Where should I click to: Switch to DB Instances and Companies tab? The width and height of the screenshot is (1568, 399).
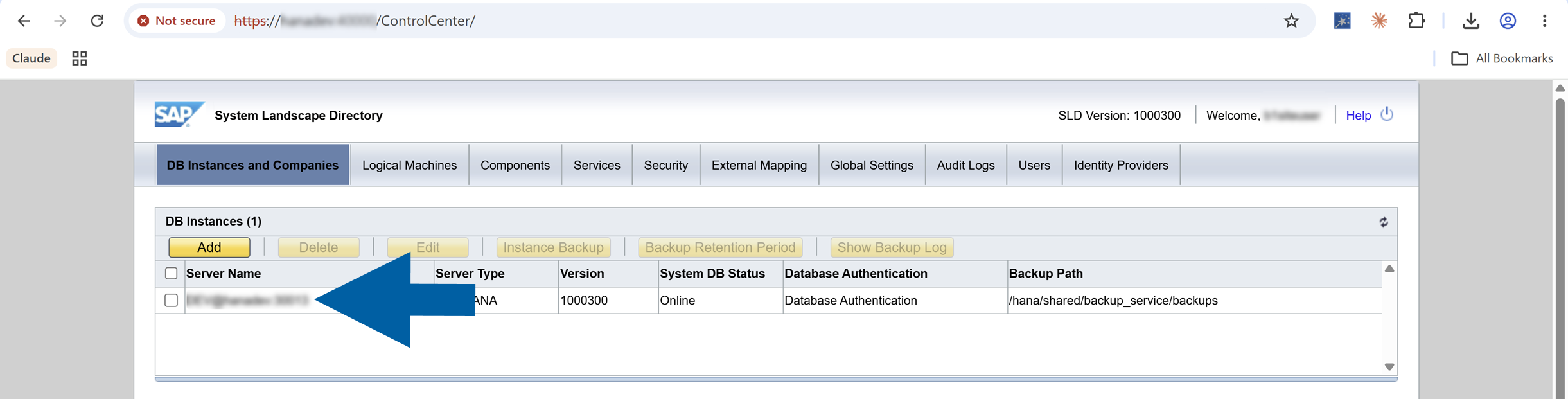tap(252, 165)
